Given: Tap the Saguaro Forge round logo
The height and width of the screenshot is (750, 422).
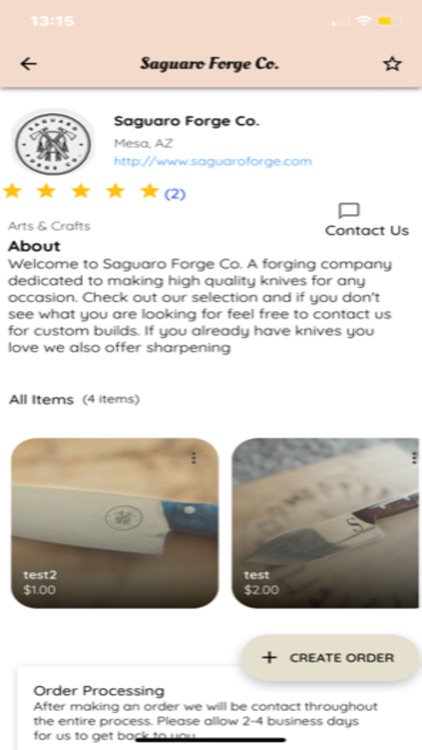Looking at the screenshot, I should [x=53, y=143].
